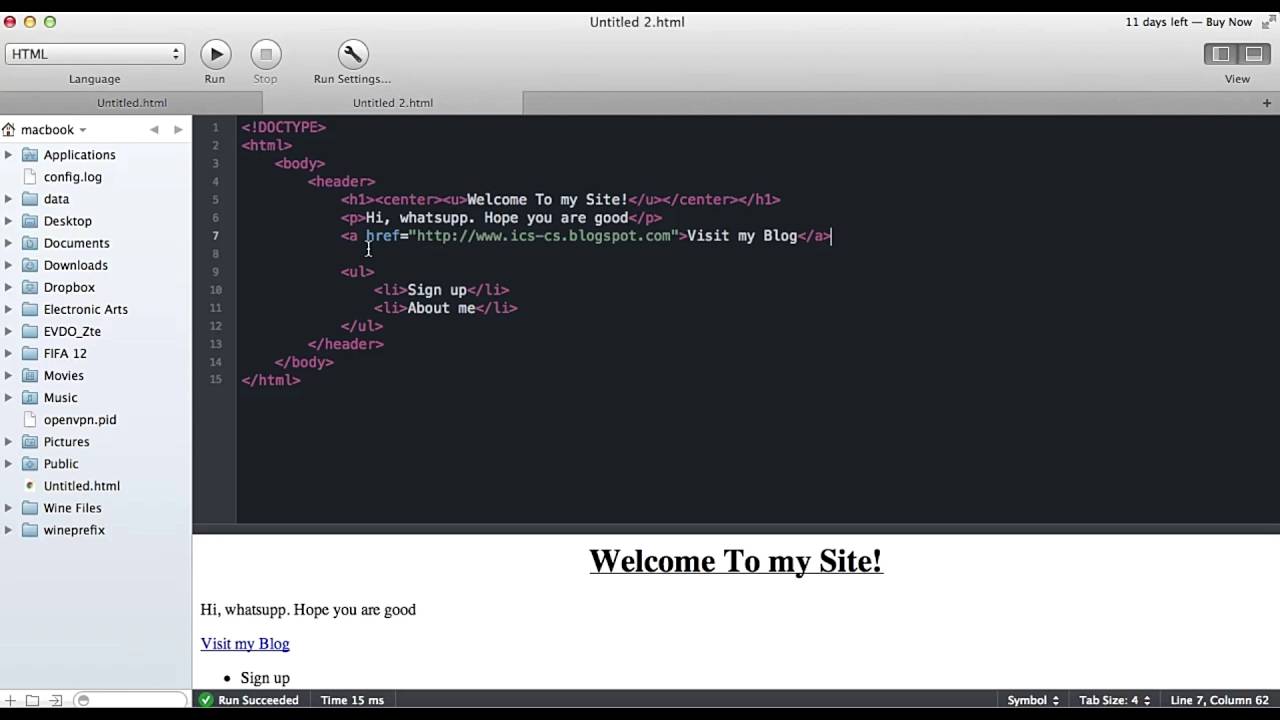The width and height of the screenshot is (1280, 720).
Task: Toggle the bottom console view button
Action: [1253, 54]
